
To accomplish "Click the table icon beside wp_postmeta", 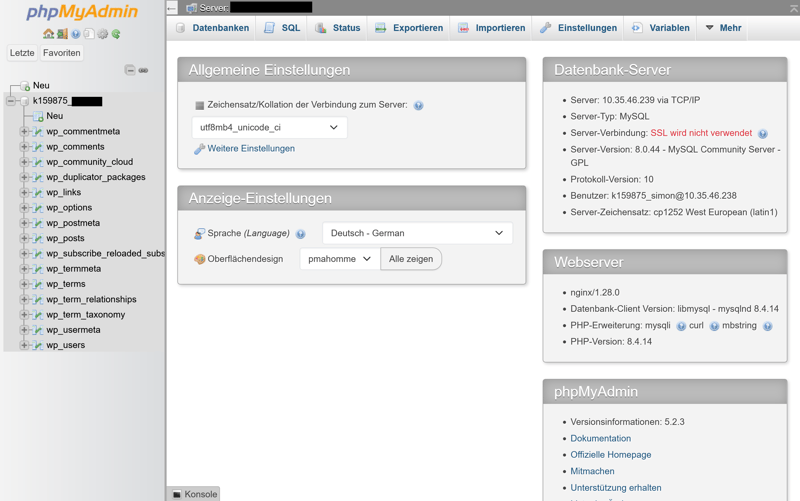I will (38, 223).
